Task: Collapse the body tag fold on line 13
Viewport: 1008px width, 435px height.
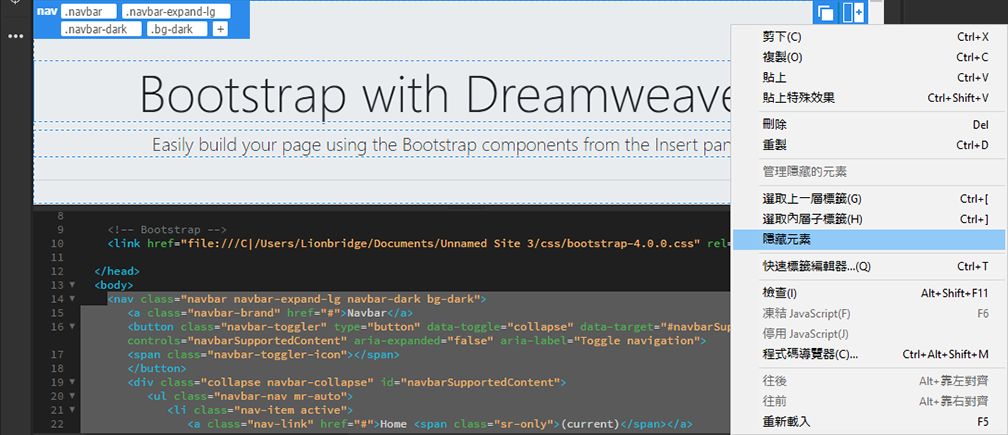Action: (x=72, y=285)
